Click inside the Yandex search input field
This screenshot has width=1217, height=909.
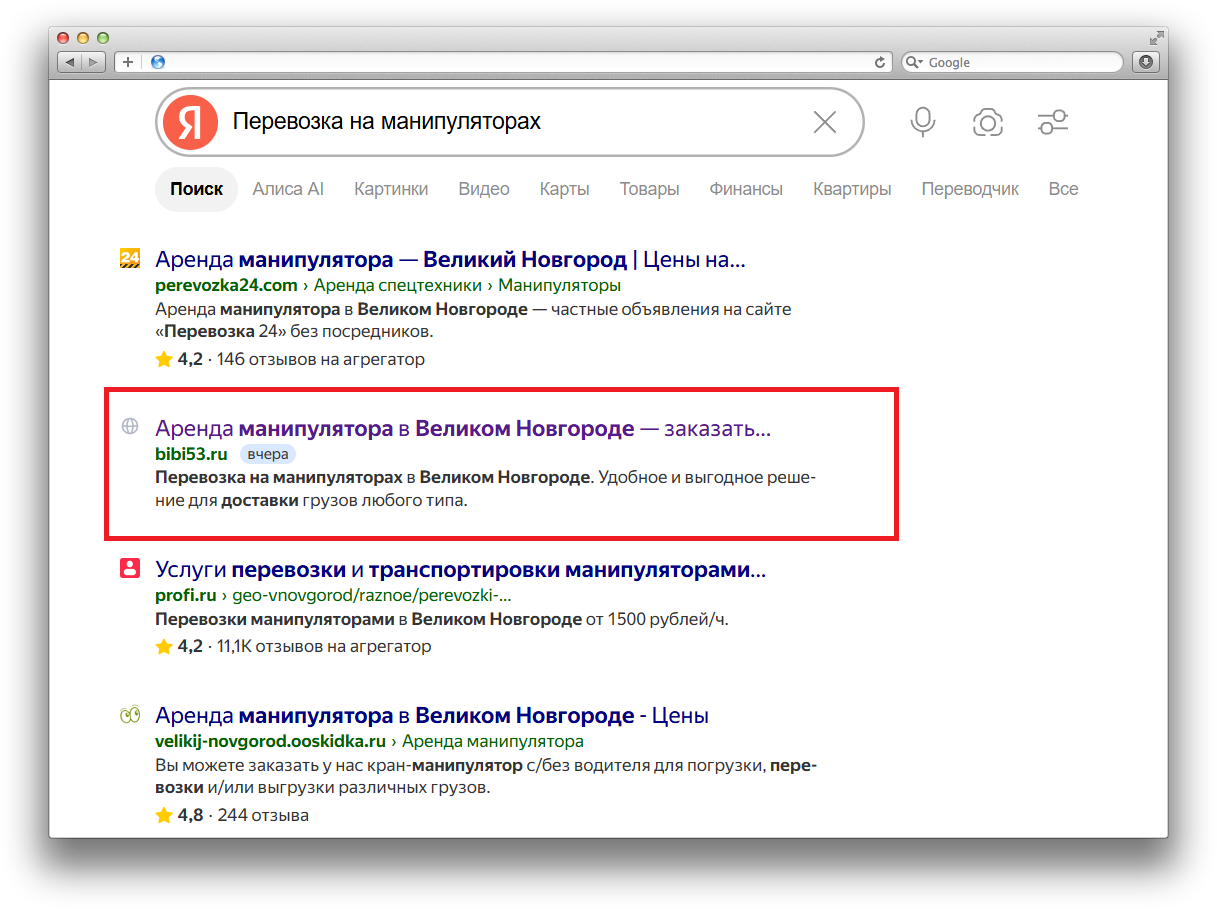coord(515,122)
